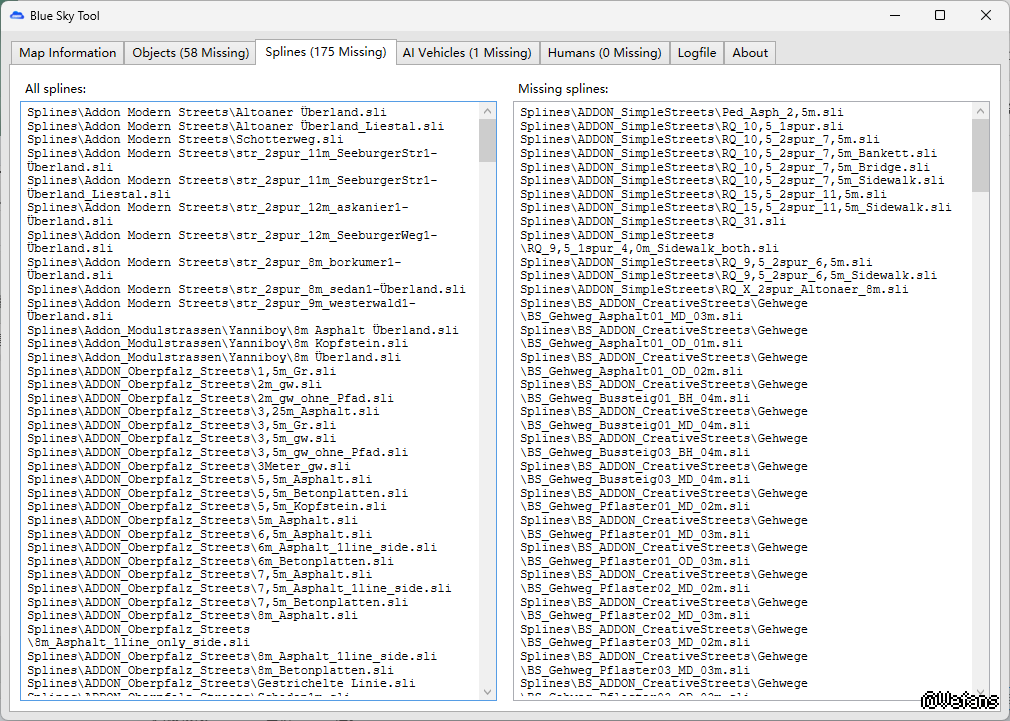Open the Logfile tab

pos(697,53)
